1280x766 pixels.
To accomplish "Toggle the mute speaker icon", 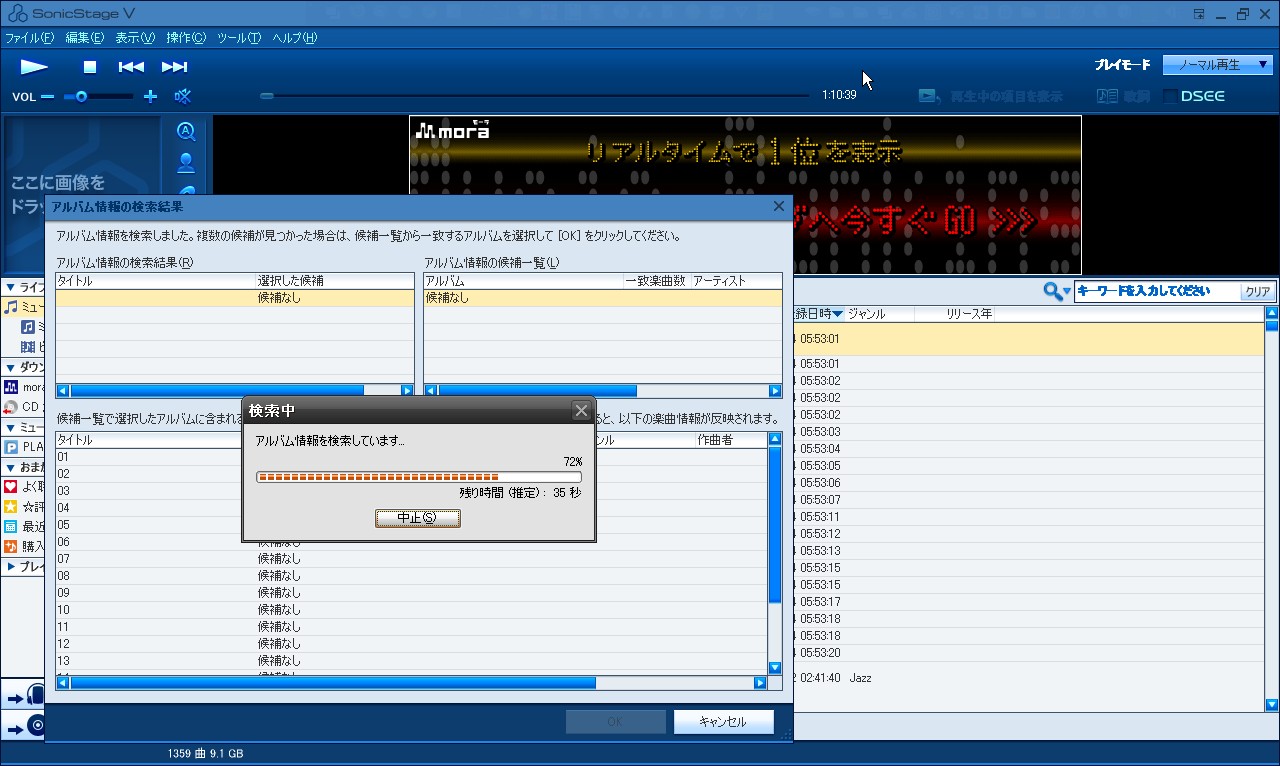I will coord(183,97).
